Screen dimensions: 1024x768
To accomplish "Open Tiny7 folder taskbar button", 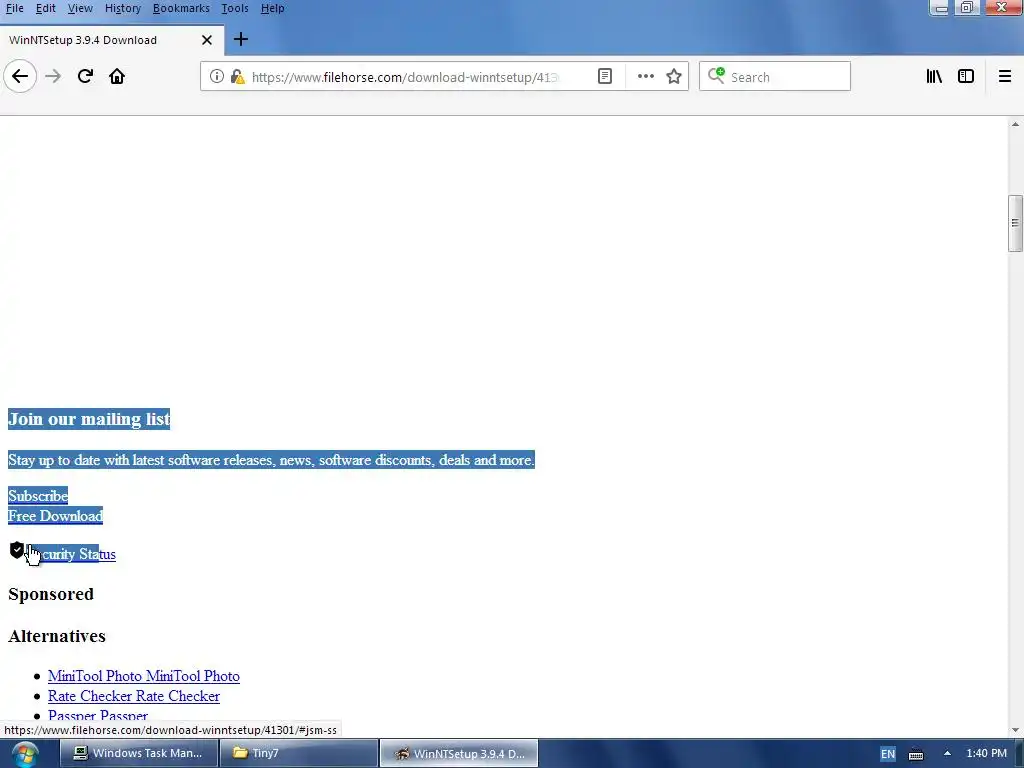I will click(299, 754).
